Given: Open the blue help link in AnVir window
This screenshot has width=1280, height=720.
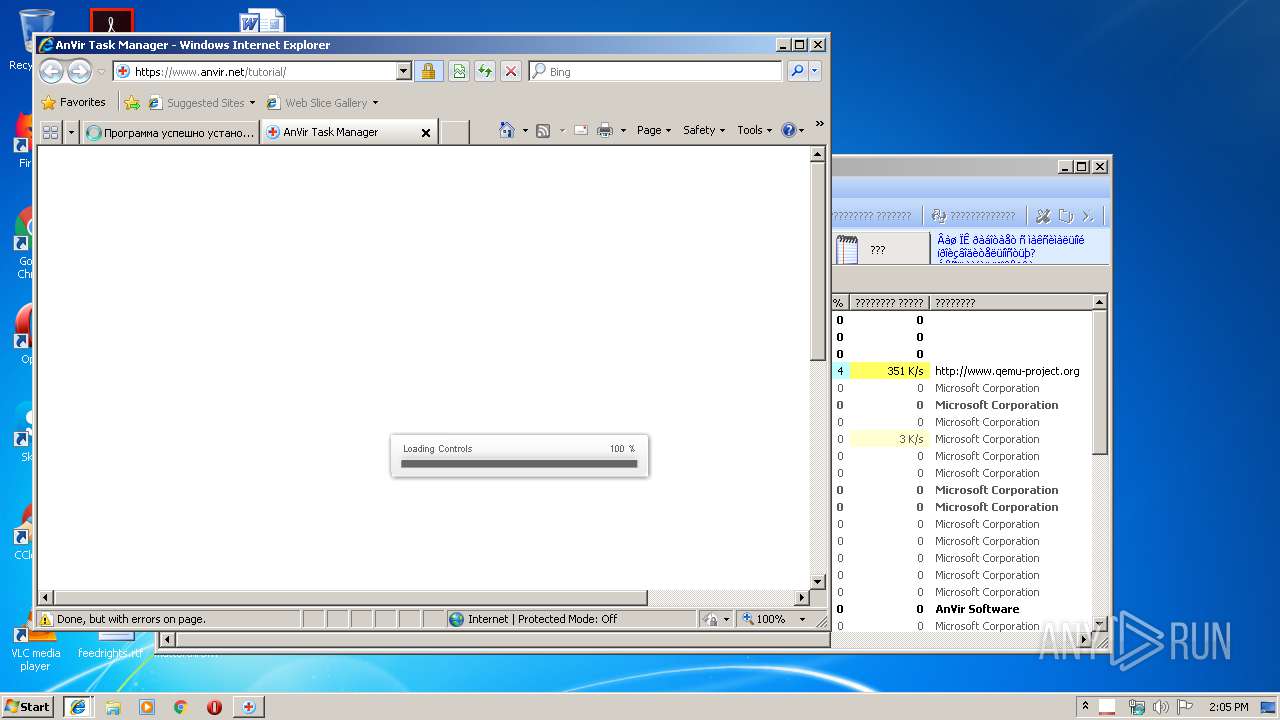Looking at the screenshot, I should tap(1010, 246).
